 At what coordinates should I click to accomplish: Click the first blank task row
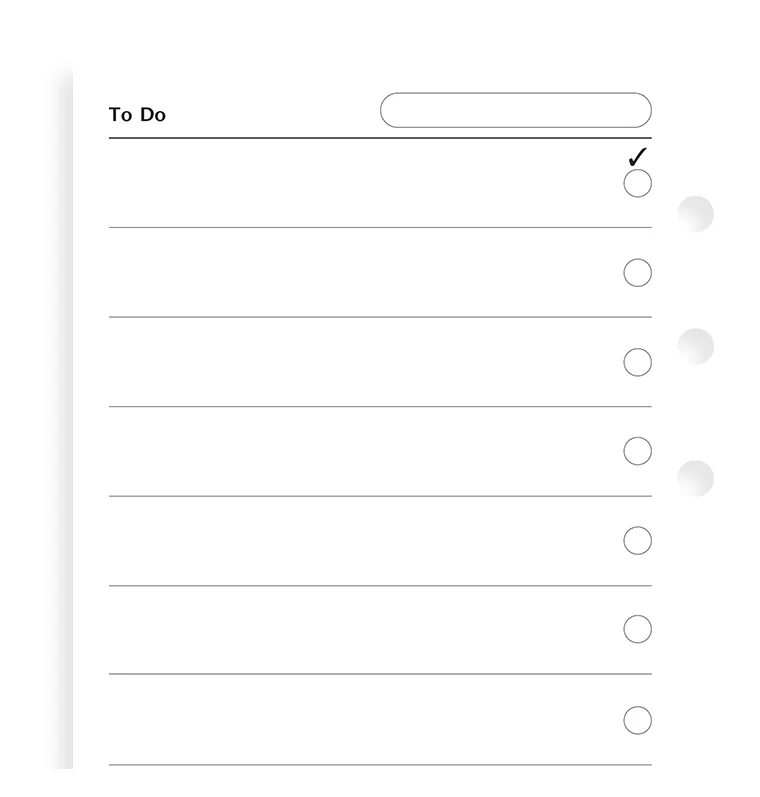[x=360, y=184]
